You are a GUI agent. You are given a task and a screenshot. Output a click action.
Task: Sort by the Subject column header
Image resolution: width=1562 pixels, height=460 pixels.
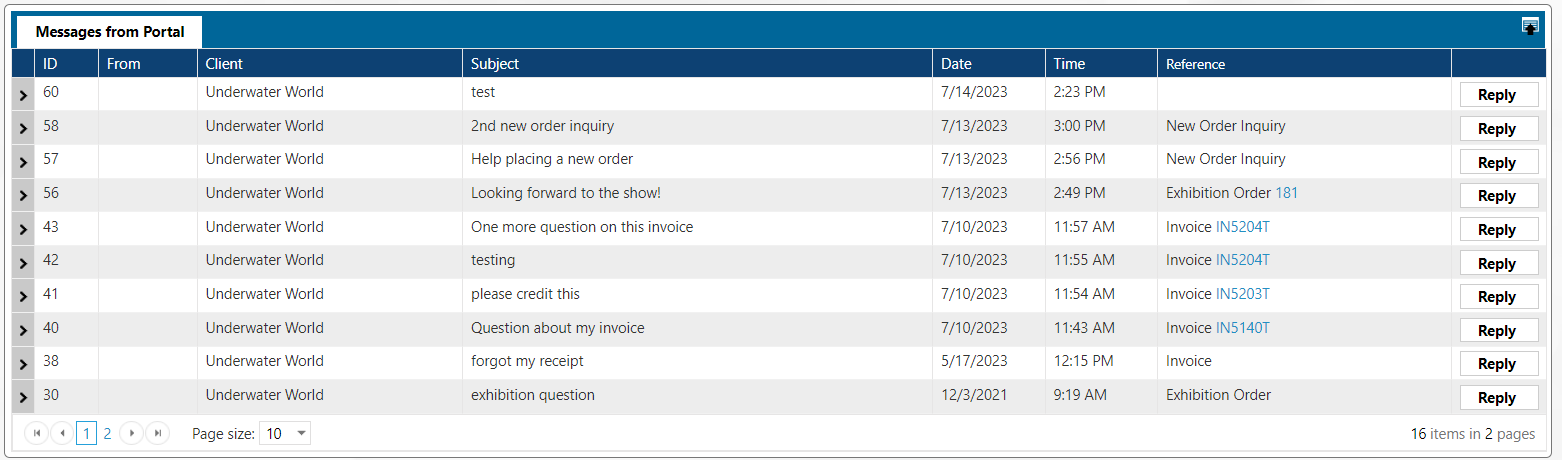(495, 64)
